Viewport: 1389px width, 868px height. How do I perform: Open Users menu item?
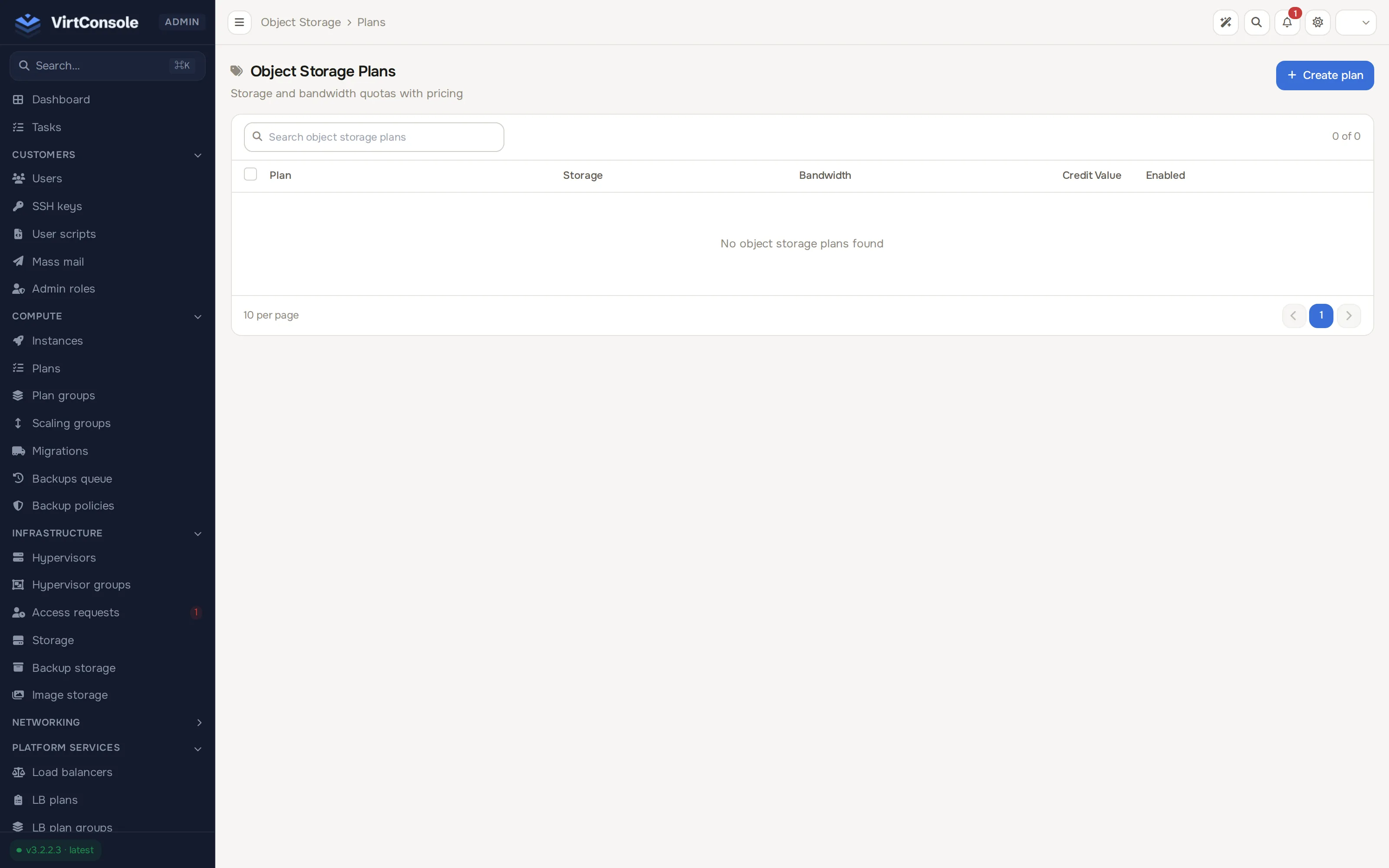[x=107, y=178]
